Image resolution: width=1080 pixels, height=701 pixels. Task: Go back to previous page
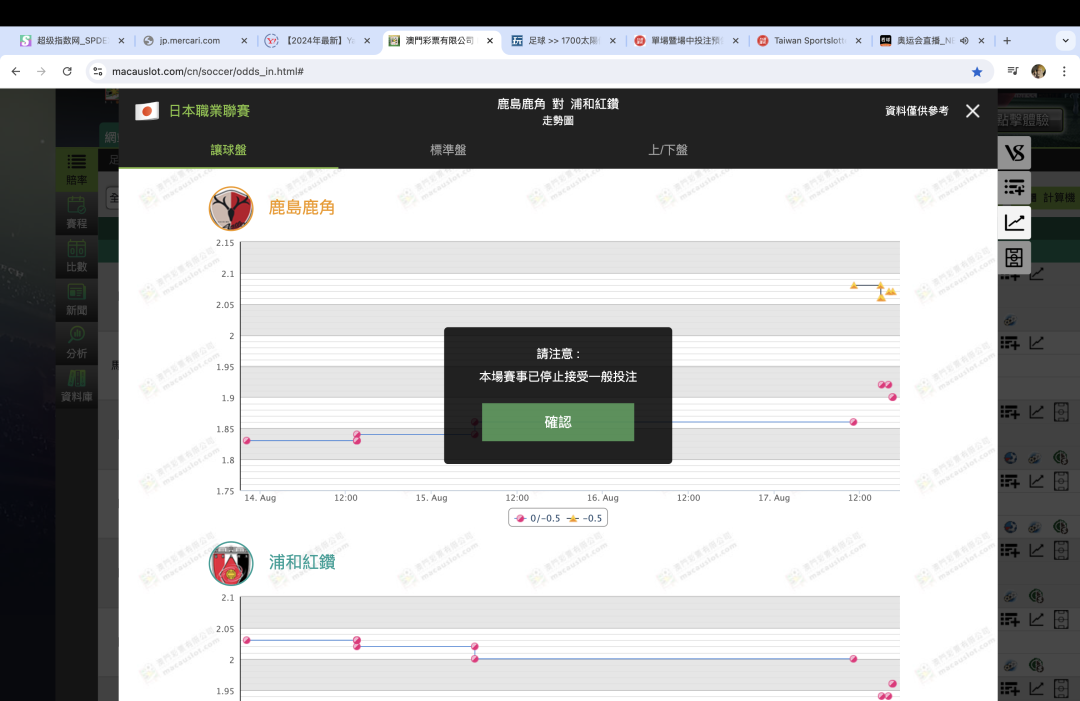tap(16, 71)
